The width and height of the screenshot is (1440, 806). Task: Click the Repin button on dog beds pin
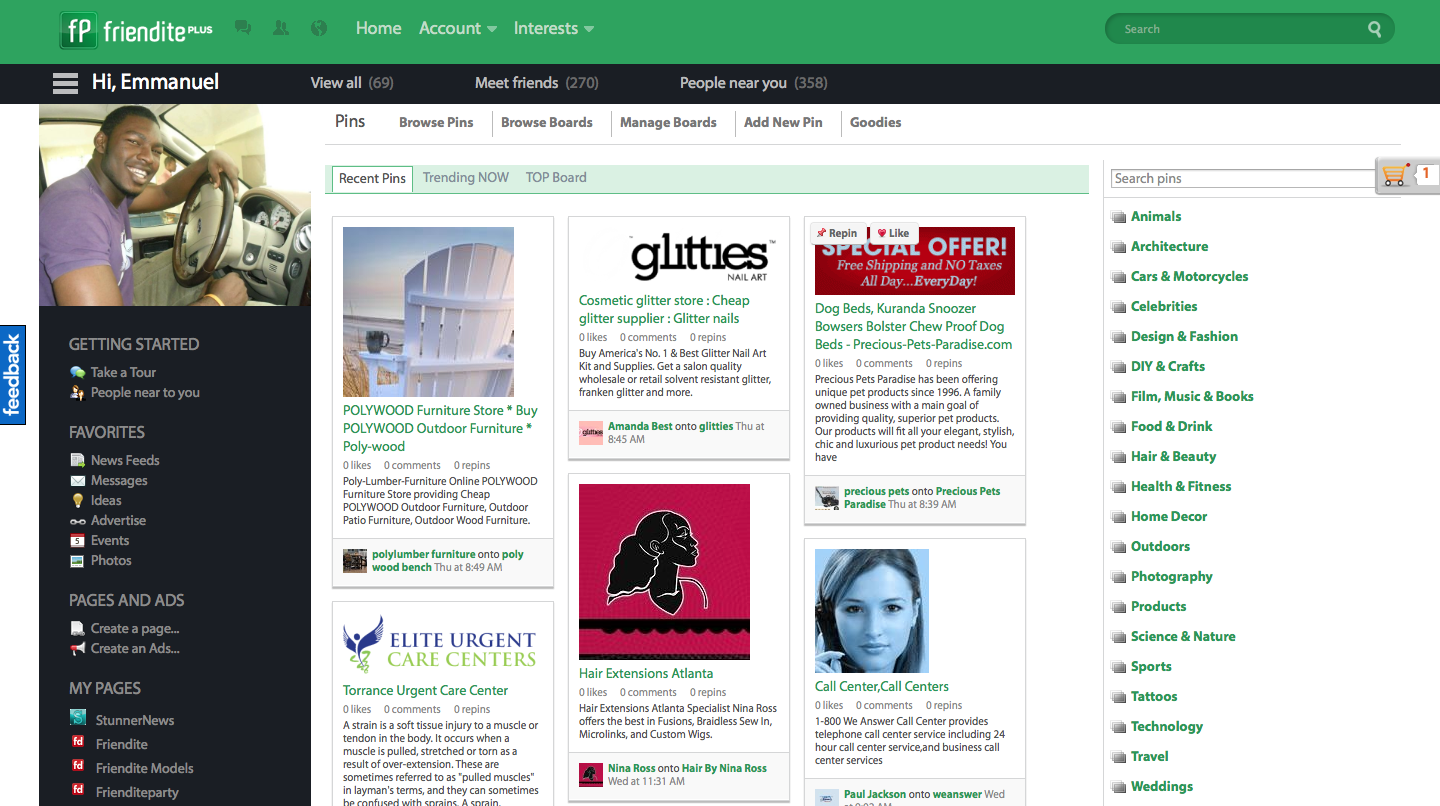[837, 233]
